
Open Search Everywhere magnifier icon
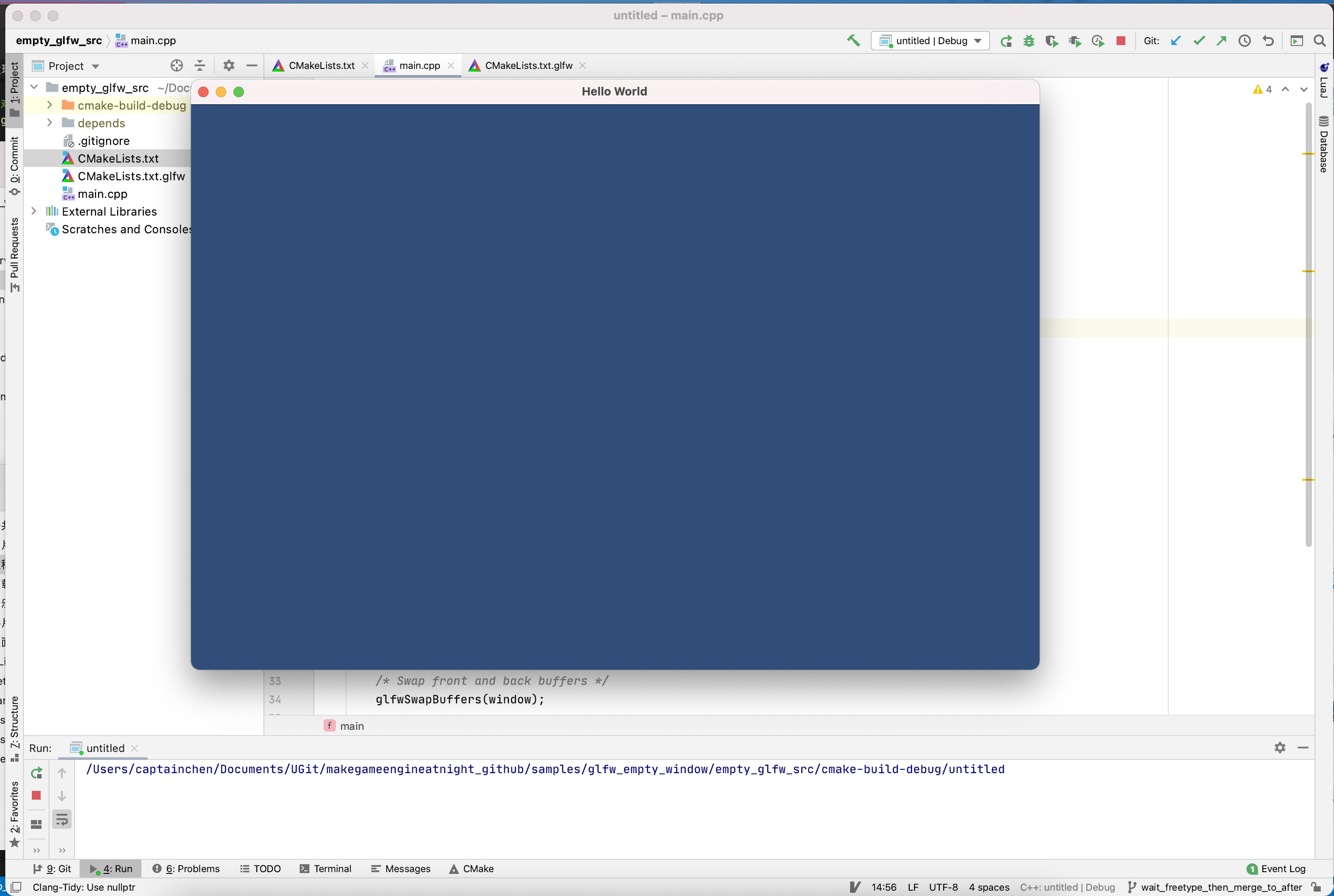click(1320, 41)
